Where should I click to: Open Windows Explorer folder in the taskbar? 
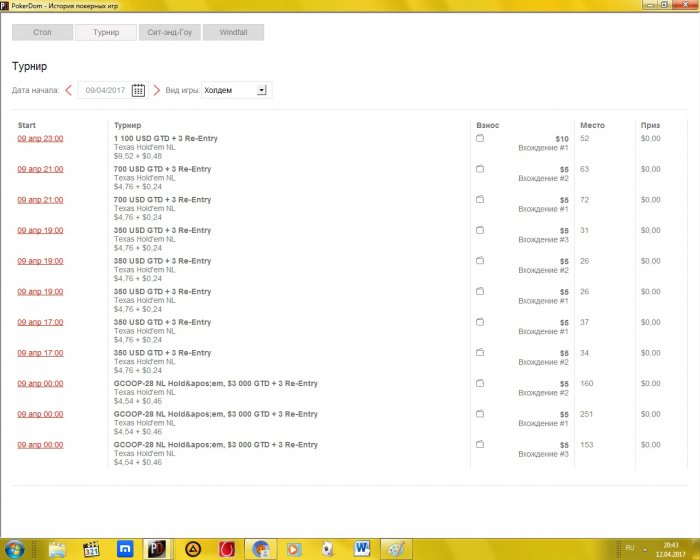click(57, 549)
